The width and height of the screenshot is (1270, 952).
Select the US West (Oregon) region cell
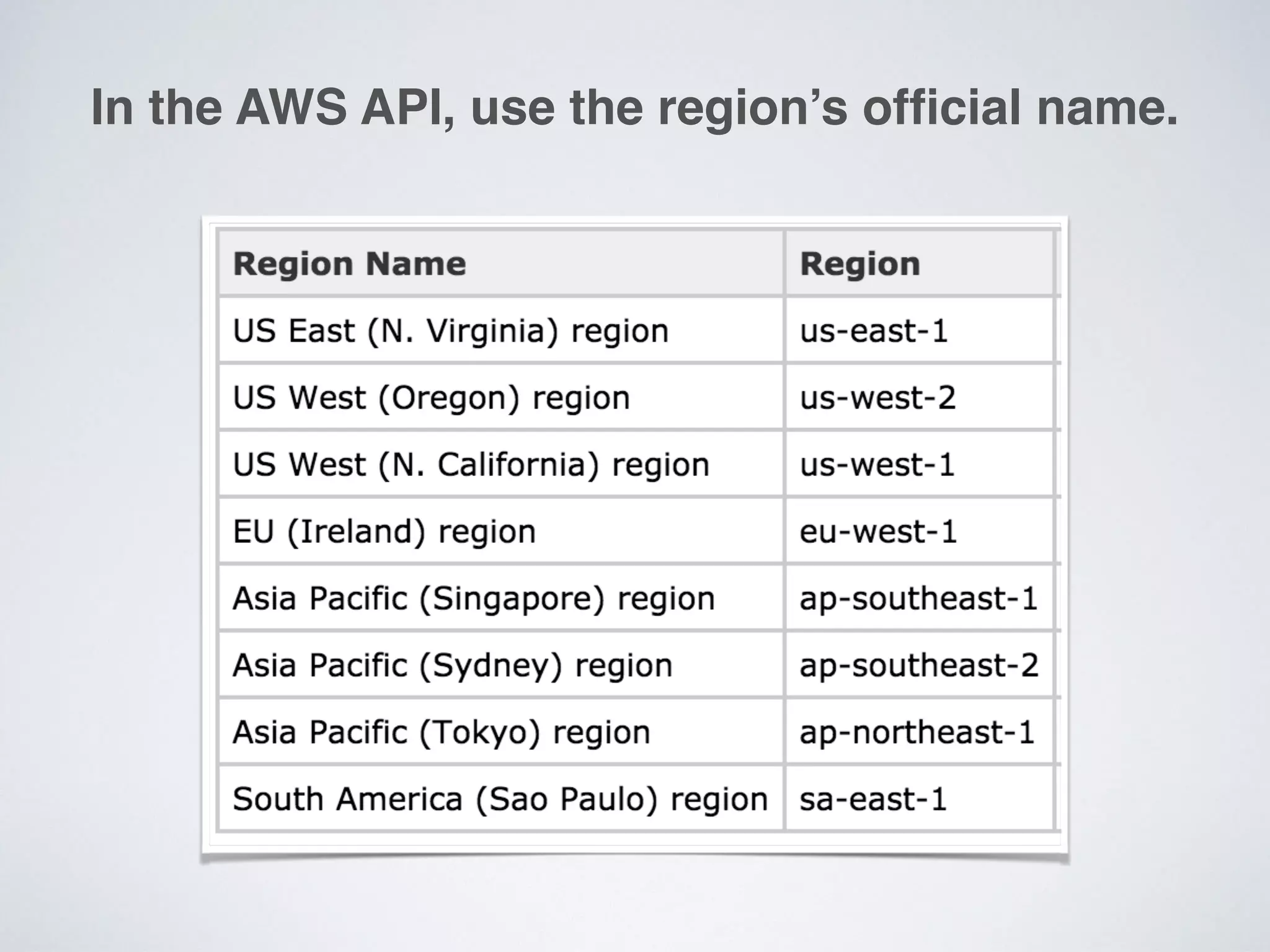[431, 397]
